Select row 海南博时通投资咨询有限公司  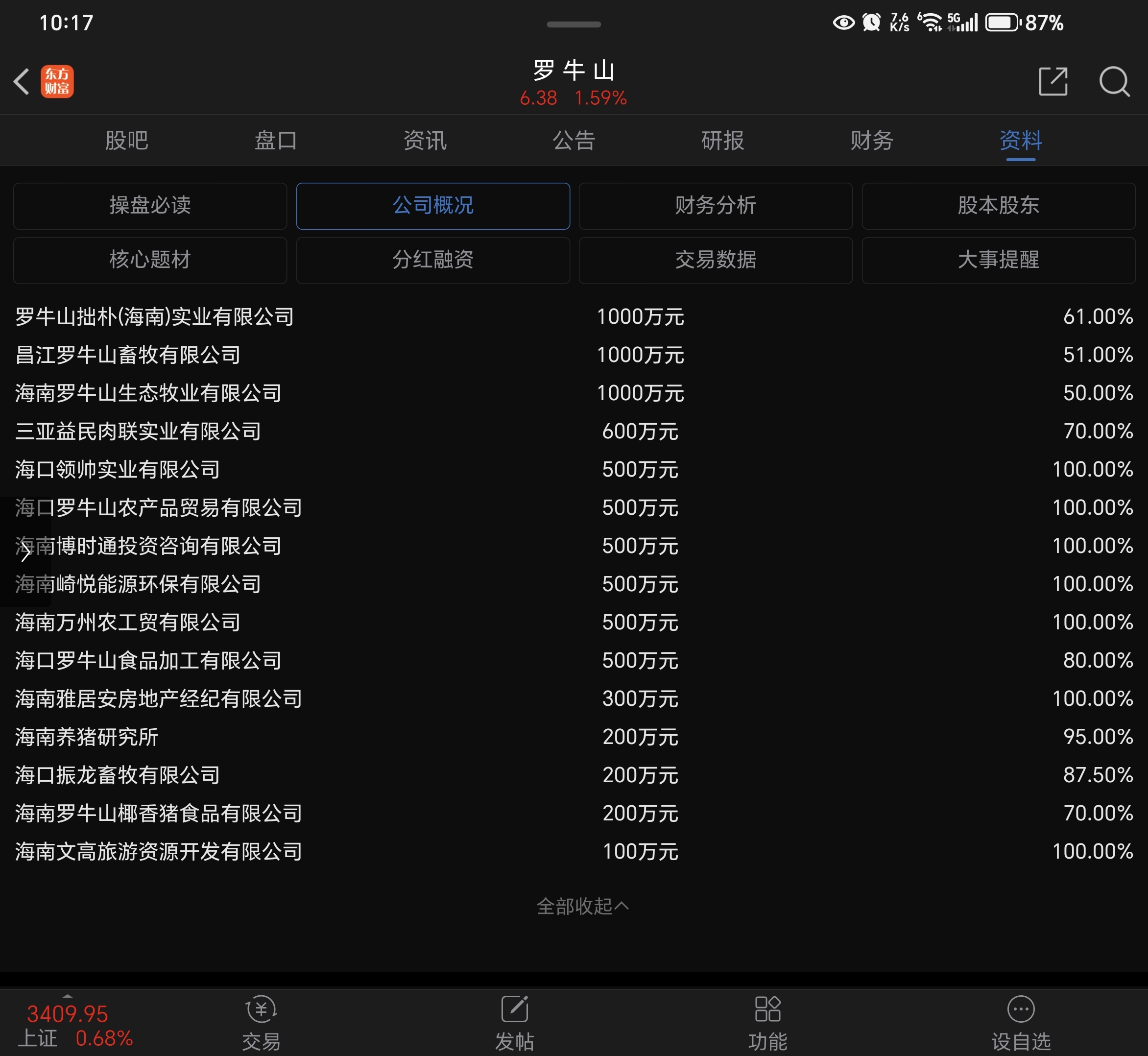574,546
